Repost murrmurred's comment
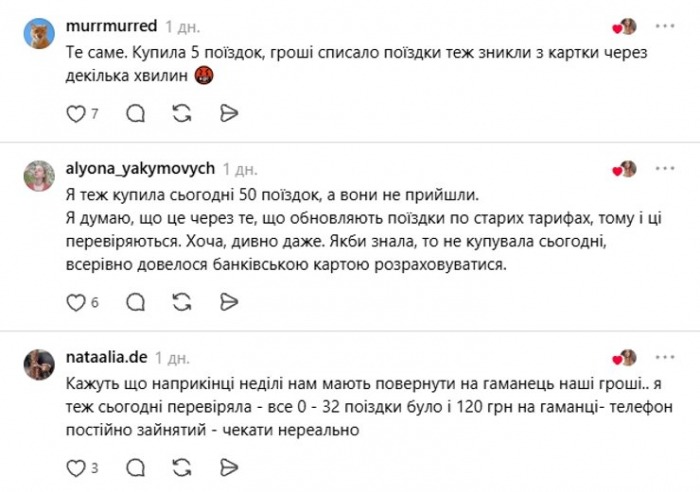 click(x=182, y=114)
